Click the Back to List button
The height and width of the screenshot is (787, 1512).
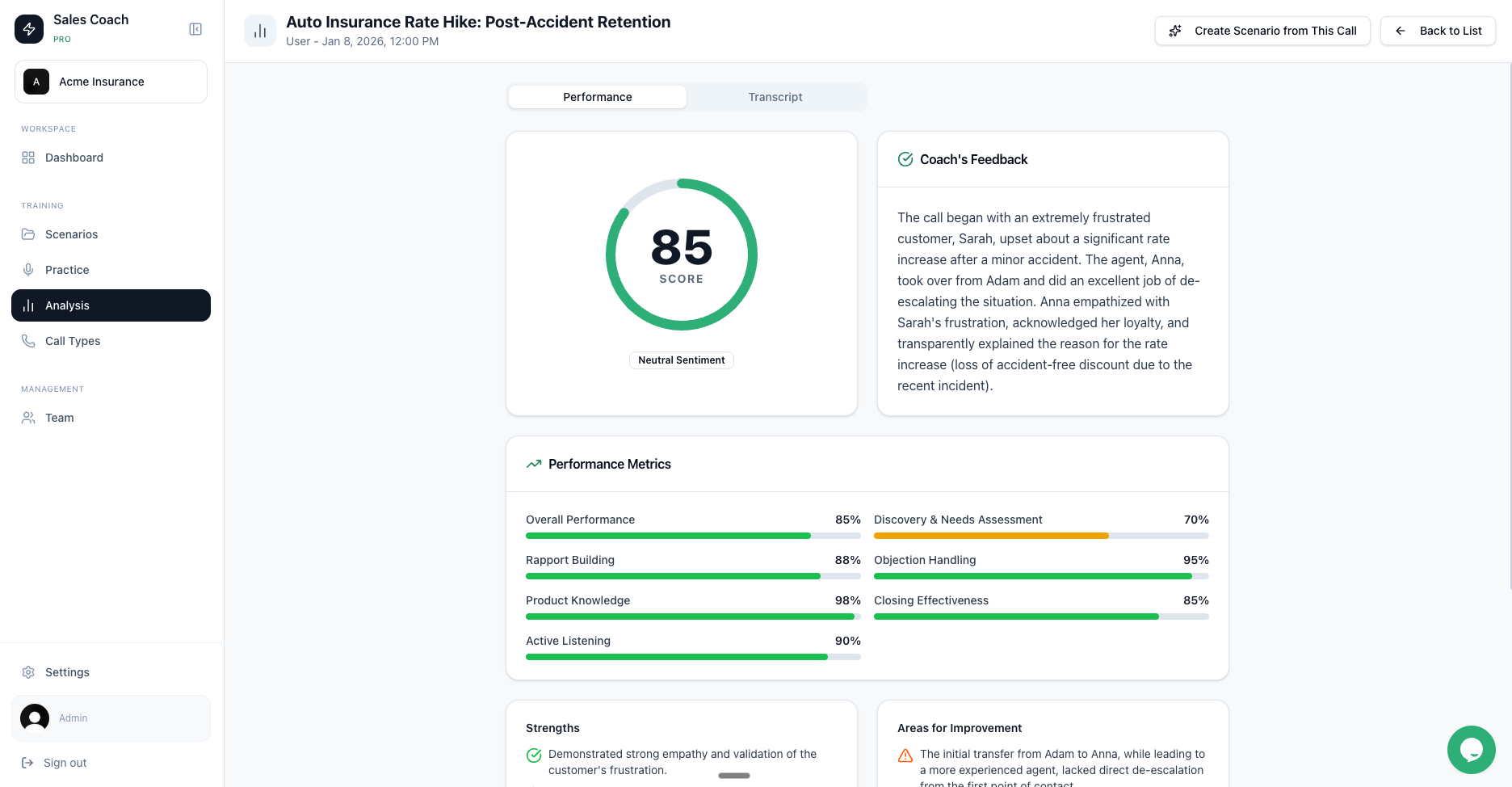pos(1438,31)
